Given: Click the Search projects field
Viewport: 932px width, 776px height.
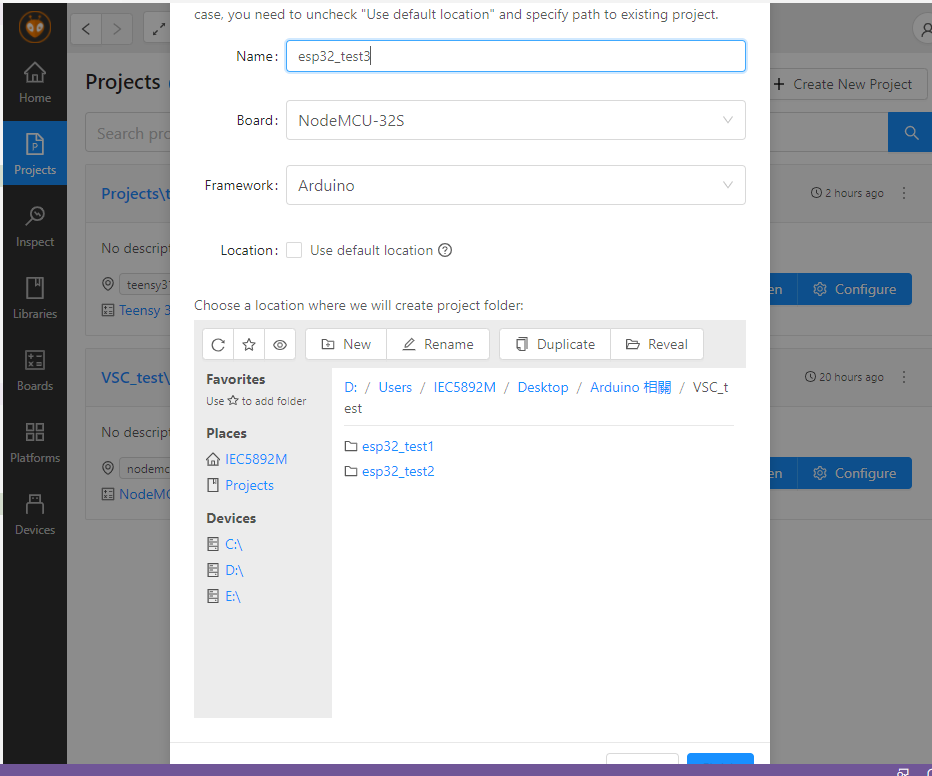Looking at the screenshot, I should point(128,133).
